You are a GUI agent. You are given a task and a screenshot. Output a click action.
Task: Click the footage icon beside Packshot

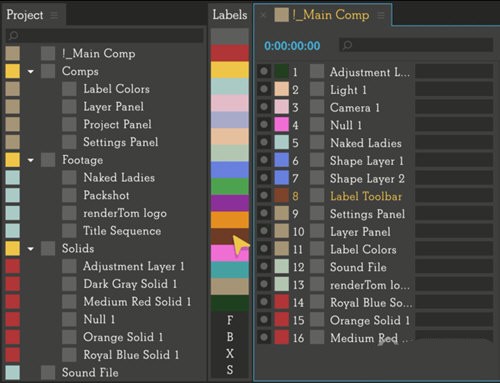click(69, 195)
